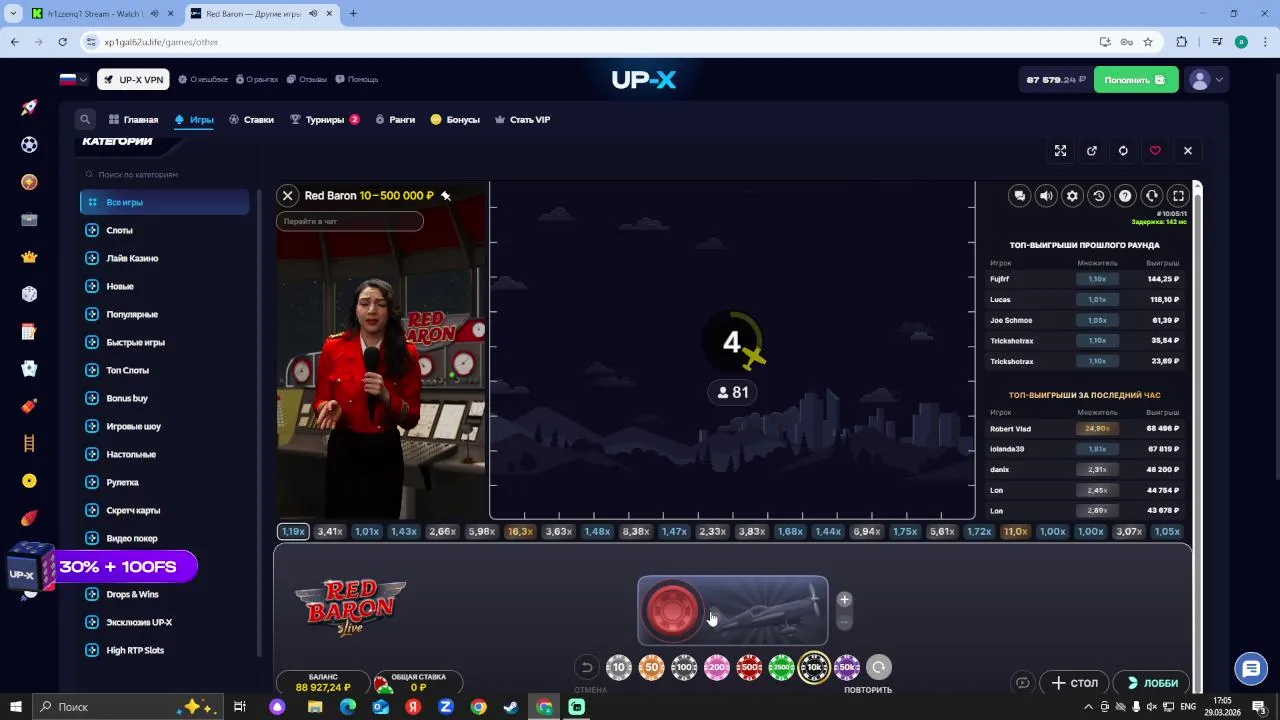Select Bonus buy category
The height and width of the screenshot is (720, 1280).
pyautogui.click(x=165, y=398)
